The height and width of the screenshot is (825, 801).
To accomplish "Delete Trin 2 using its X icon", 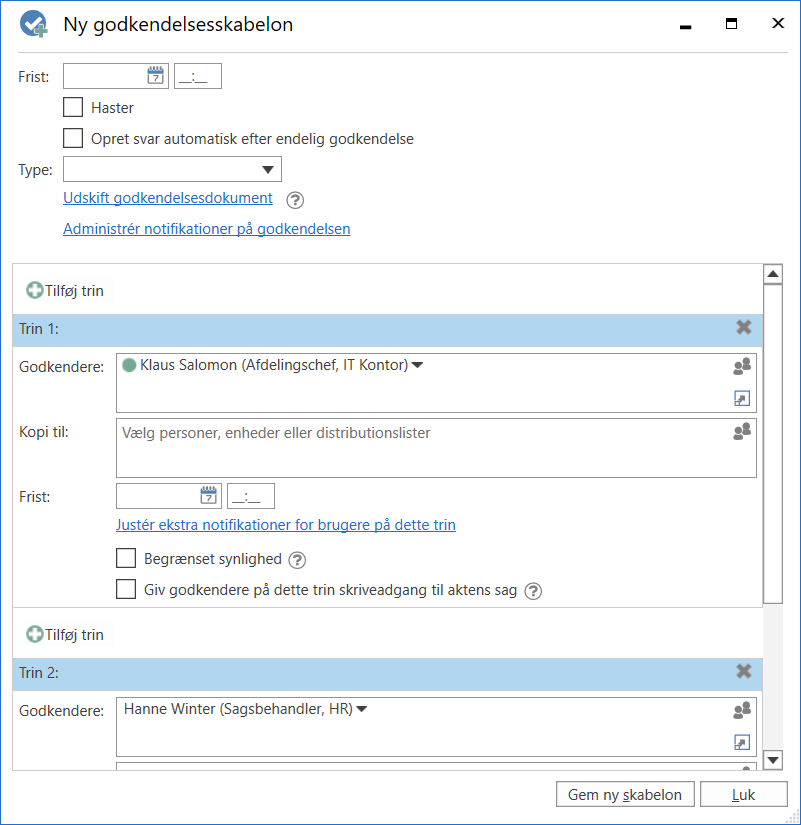I will (743, 672).
